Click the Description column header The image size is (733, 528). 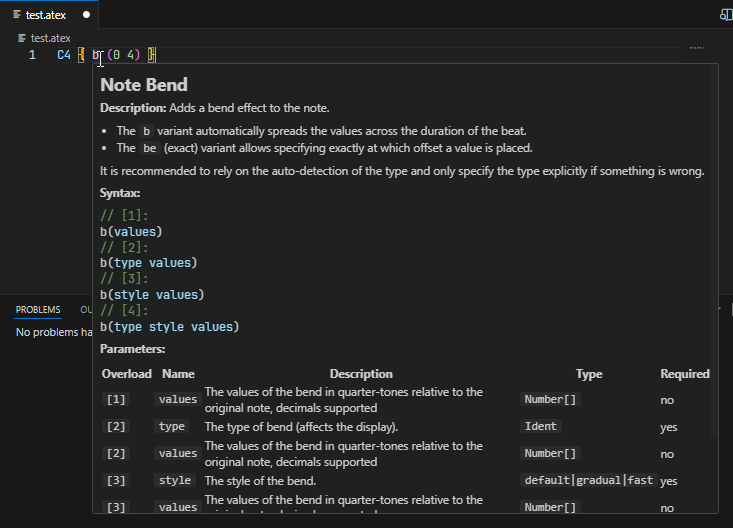(x=361, y=374)
